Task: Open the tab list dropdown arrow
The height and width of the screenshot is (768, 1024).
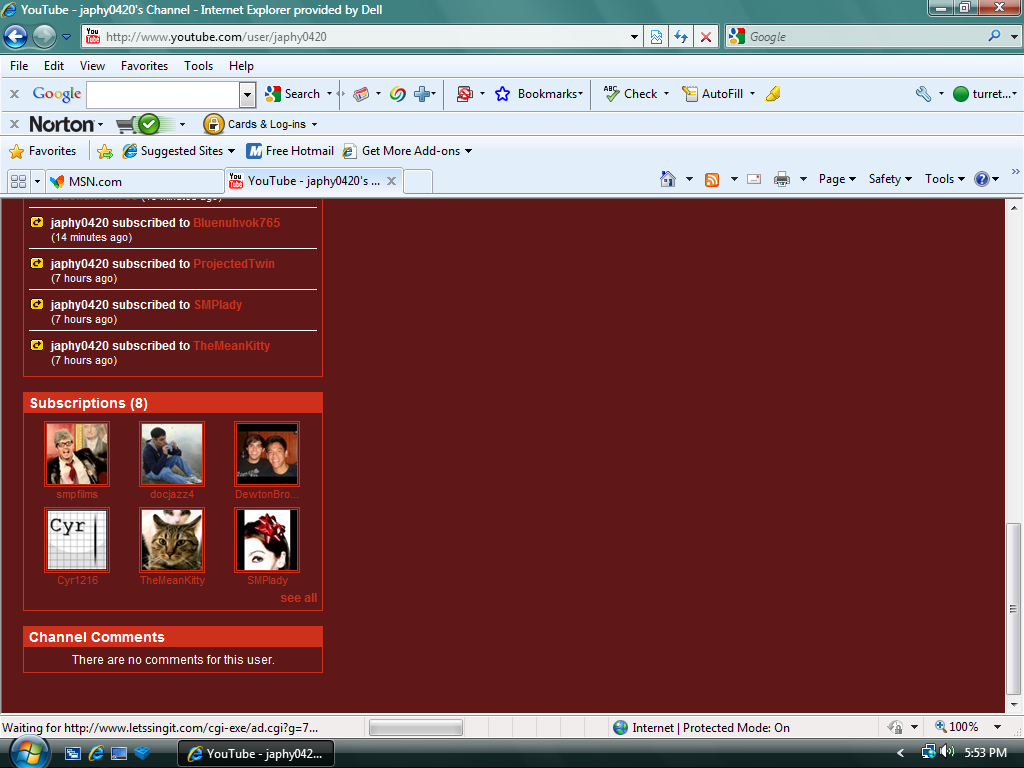Action: 37,181
